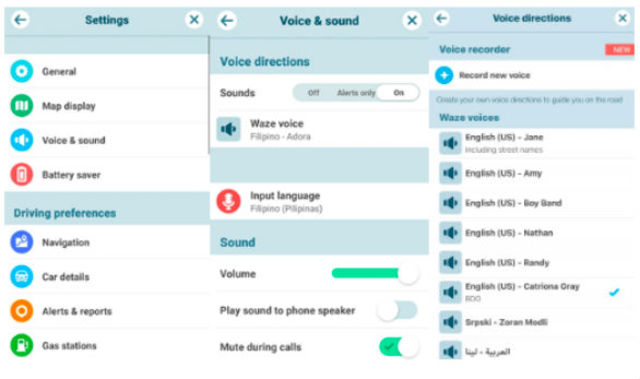Select English (US) - Jane voice

(x=532, y=143)
